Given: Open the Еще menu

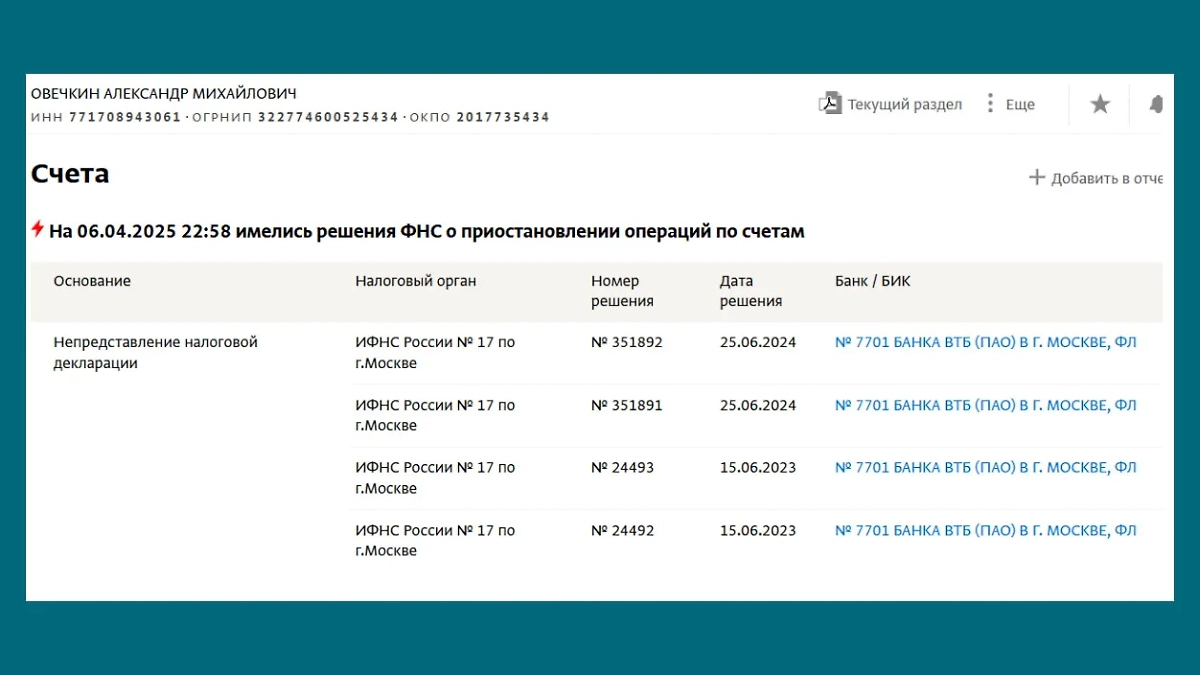Looking at the screenshot, I should click(x=1021, y=103).
